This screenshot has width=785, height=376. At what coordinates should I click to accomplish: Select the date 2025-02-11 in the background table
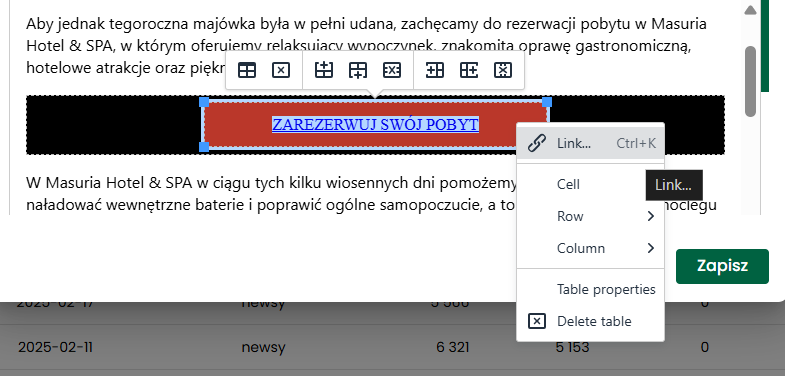[55, 347]
